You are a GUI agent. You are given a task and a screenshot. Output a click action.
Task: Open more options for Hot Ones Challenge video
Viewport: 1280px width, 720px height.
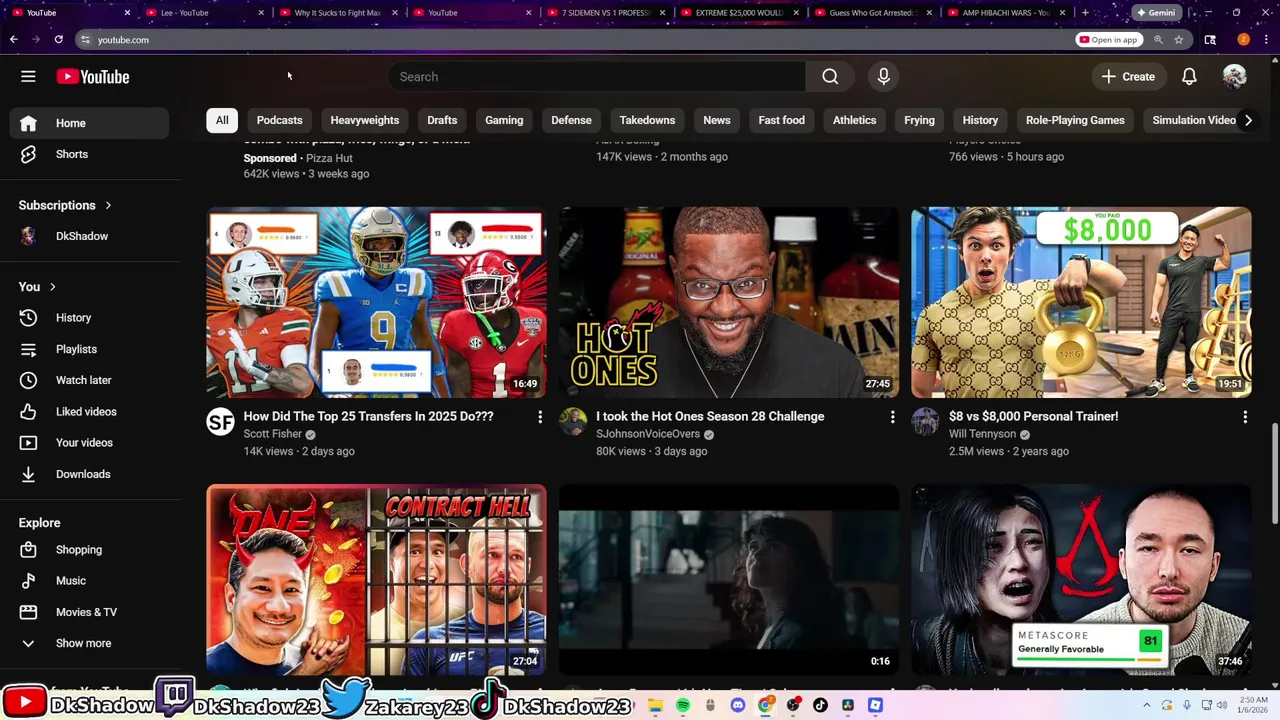coord(893,417)
